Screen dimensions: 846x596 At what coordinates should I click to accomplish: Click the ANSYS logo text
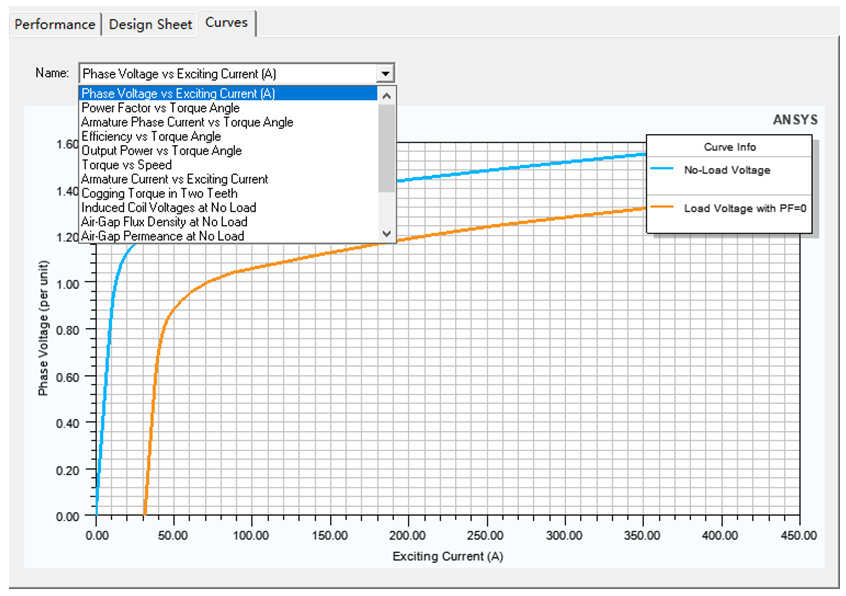pos(795,120)
